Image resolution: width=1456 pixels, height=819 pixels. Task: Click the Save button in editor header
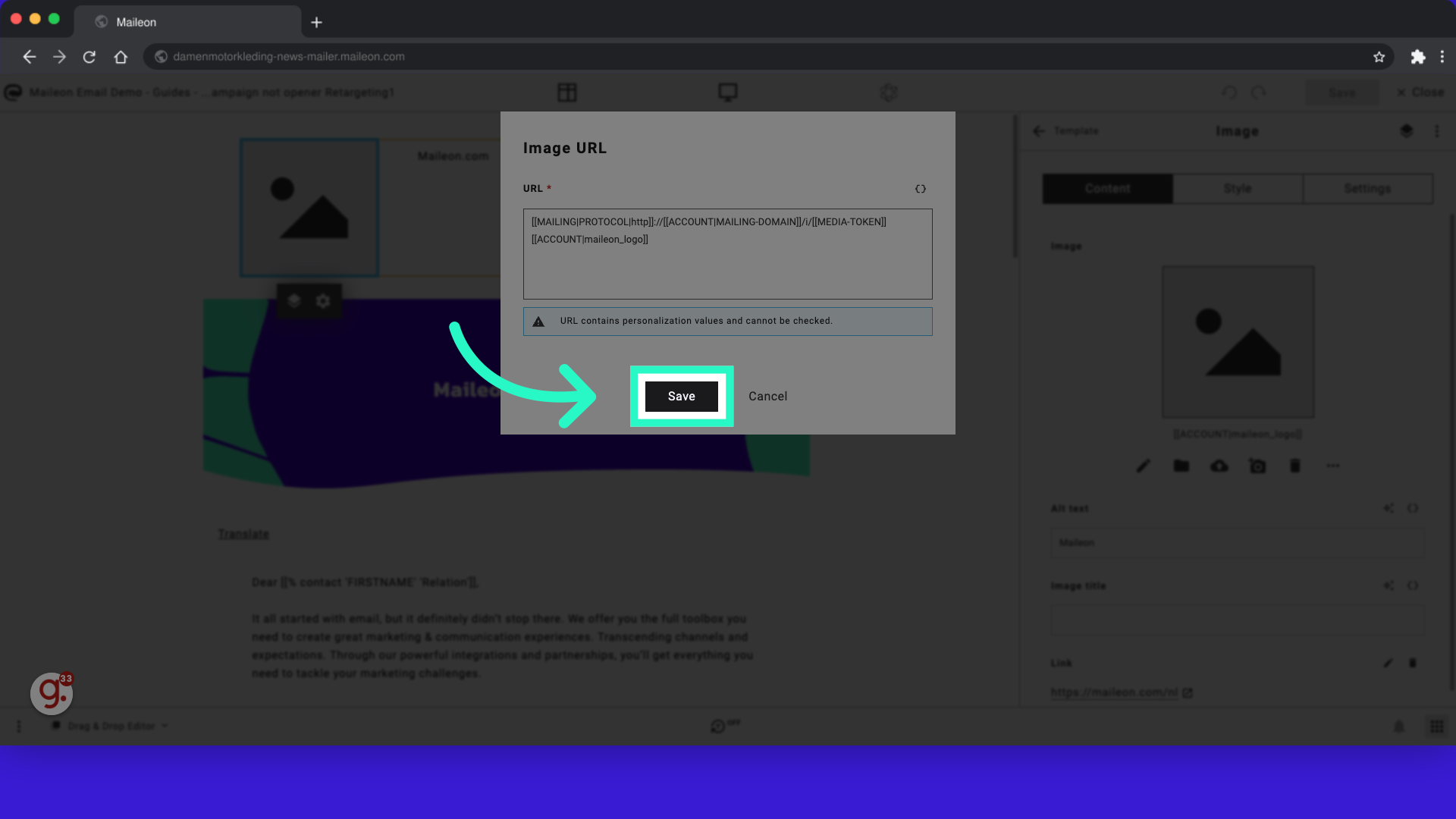(1341, 93)
